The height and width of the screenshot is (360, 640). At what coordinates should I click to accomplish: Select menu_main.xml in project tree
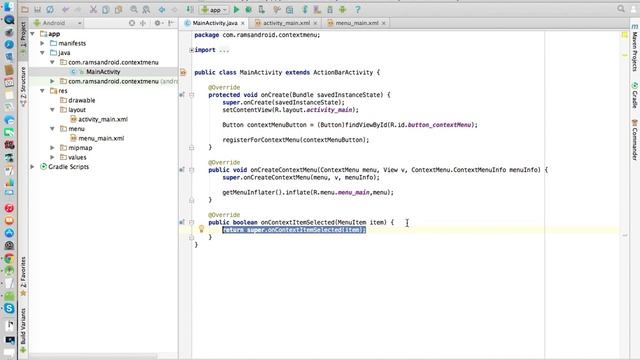coord(101,138)
